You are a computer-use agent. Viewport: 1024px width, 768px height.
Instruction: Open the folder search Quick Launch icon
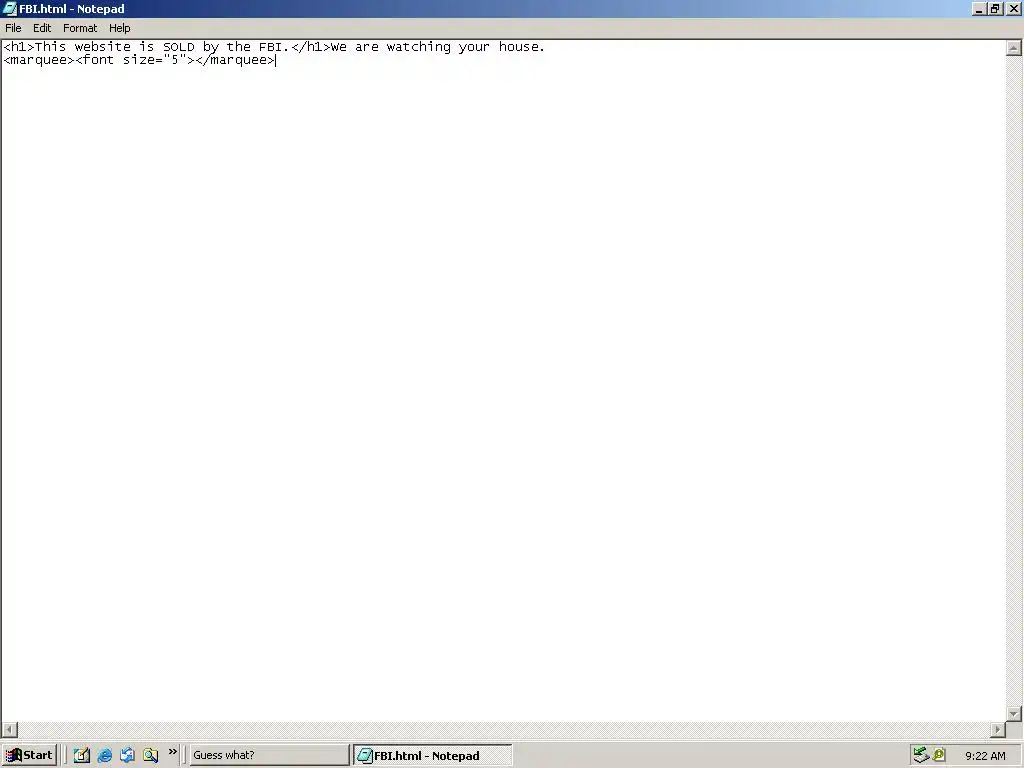point(150,756)
